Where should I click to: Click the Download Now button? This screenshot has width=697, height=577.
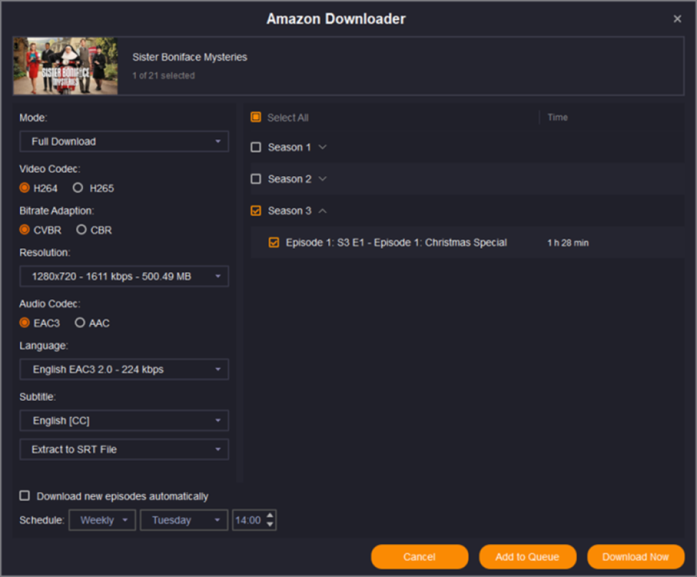636,557
